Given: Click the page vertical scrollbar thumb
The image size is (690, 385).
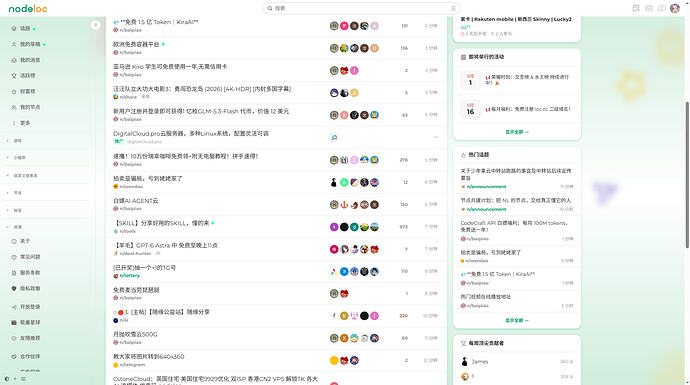Looking at the screenshot, I should point(687,174).
